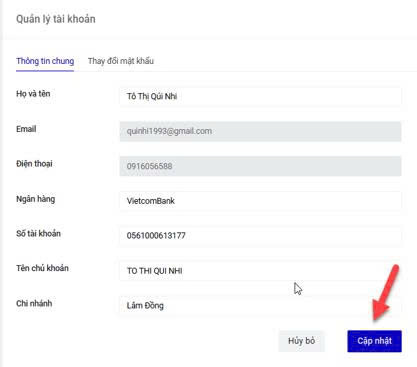Focus the Số tài khoản input field
Image resolution: width=417 pixels, height=367 pixels.
[260, 236]
